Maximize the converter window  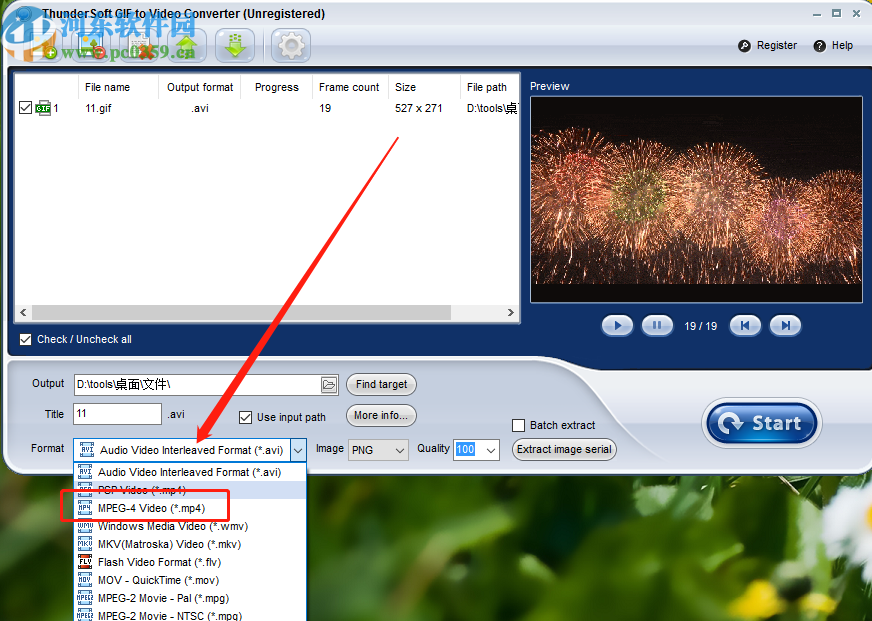(x=836, y=14)
